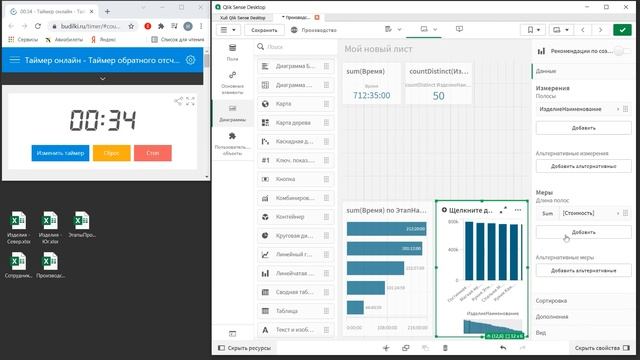640x360 pixels.
Task: Open the Qlik Sense hamburger menu dropdown
Action: (228, 30)
